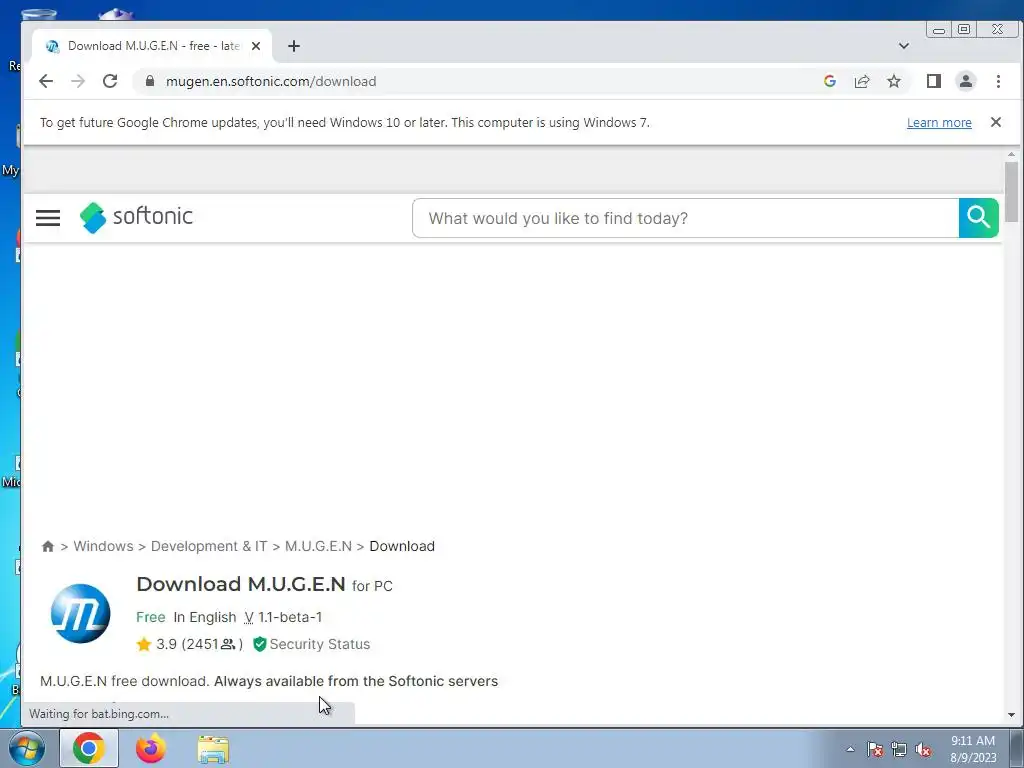Click the network tray icon
This screenshot has width=1024, height=768.
(899, 749)
